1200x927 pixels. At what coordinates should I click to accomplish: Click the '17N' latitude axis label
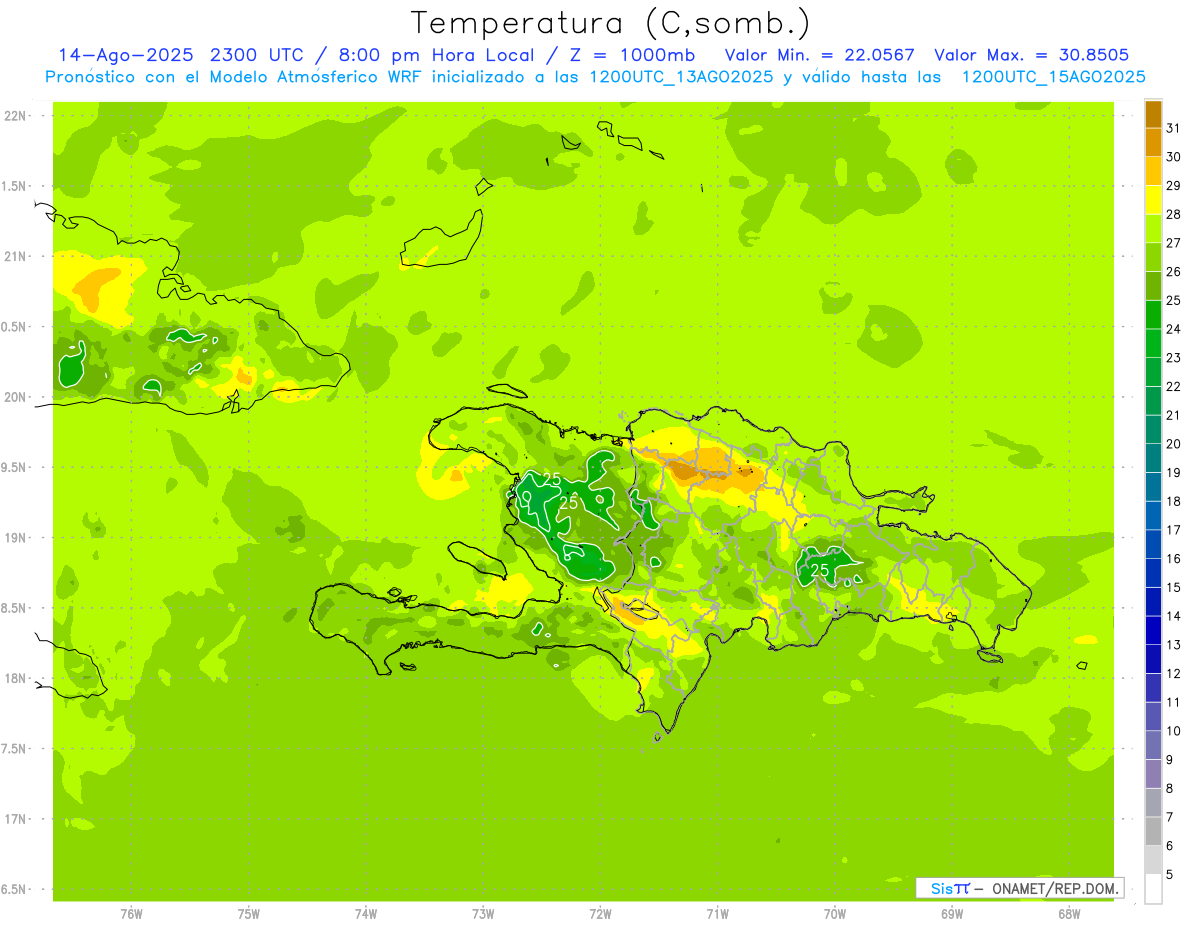[16, 819]
